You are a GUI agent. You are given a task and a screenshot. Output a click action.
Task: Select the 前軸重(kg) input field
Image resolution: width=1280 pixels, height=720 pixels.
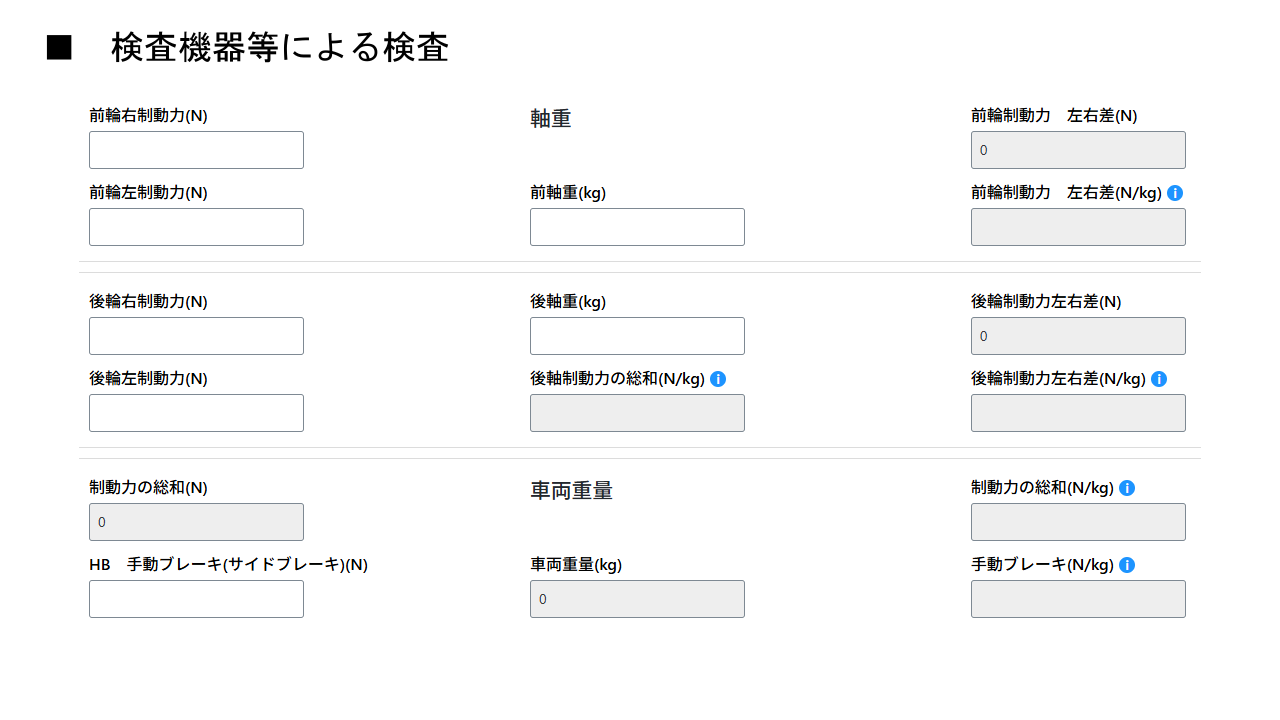click(637, 227)
